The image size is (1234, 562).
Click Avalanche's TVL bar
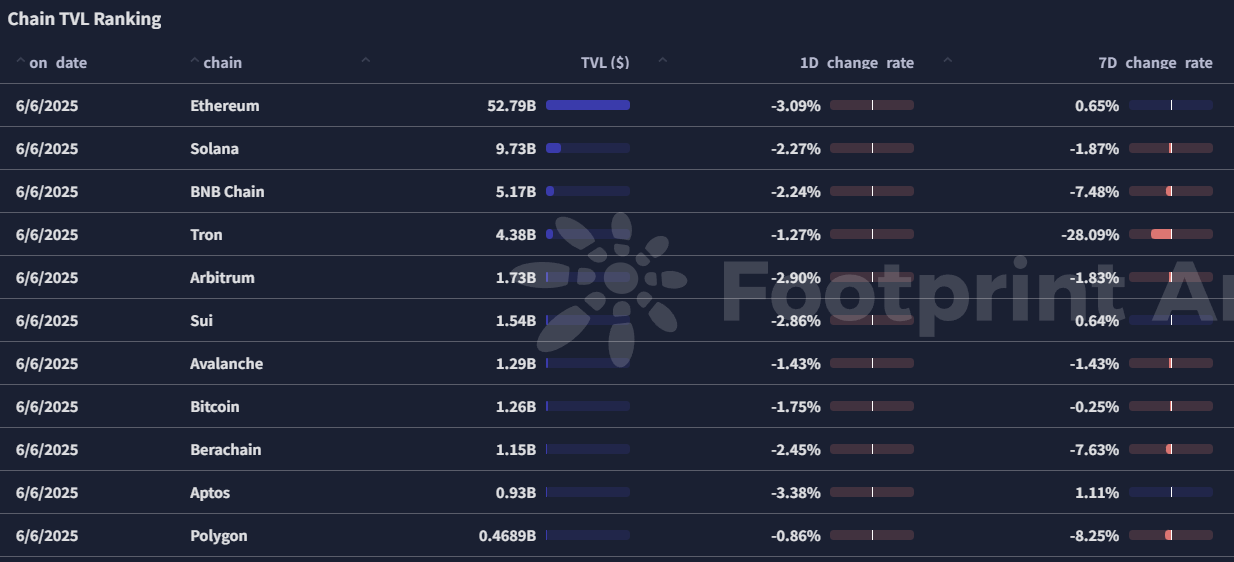click(x=587, y=364)
